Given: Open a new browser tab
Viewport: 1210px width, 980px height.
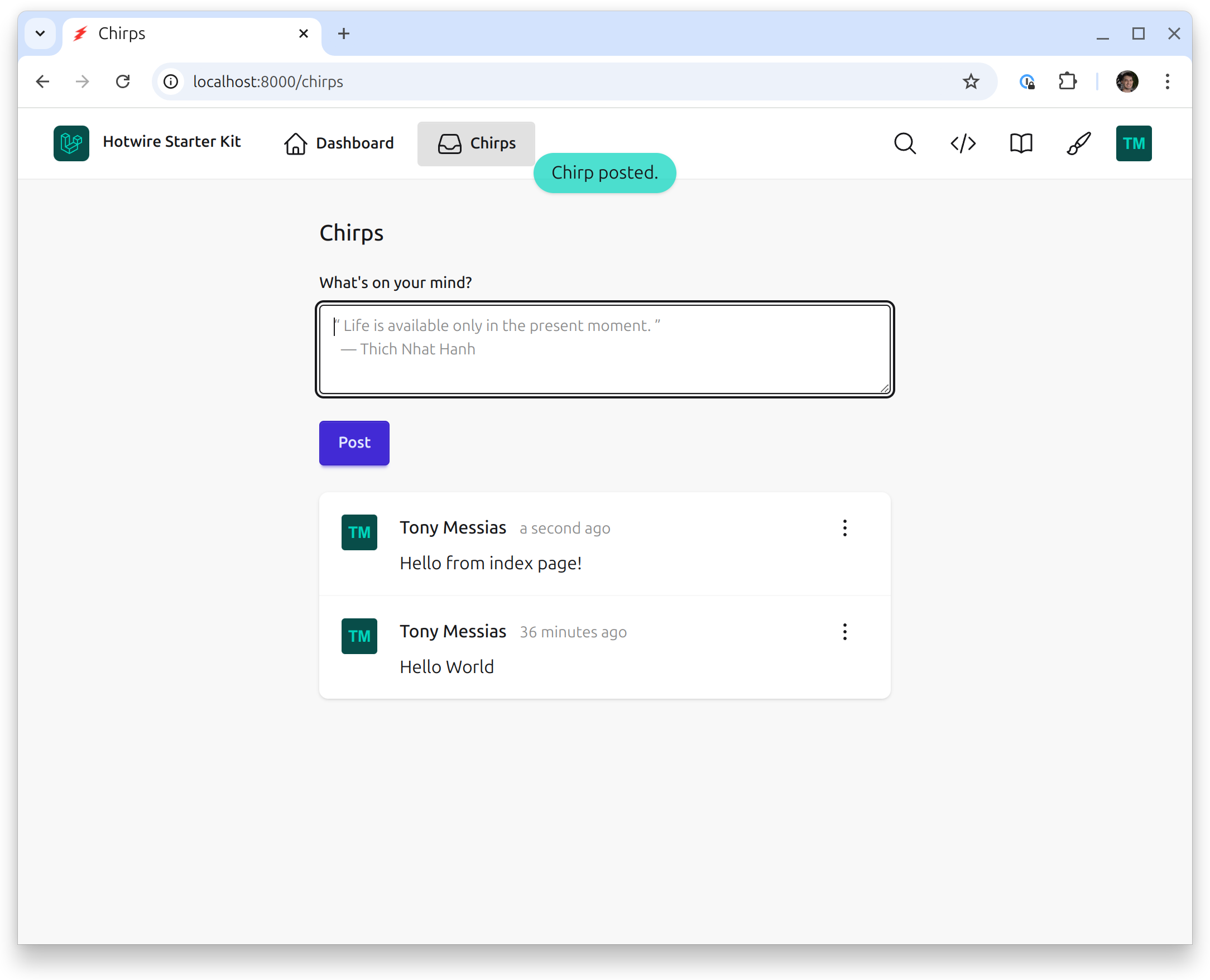Looking at the screenshot, I should [x=343, y=33].
